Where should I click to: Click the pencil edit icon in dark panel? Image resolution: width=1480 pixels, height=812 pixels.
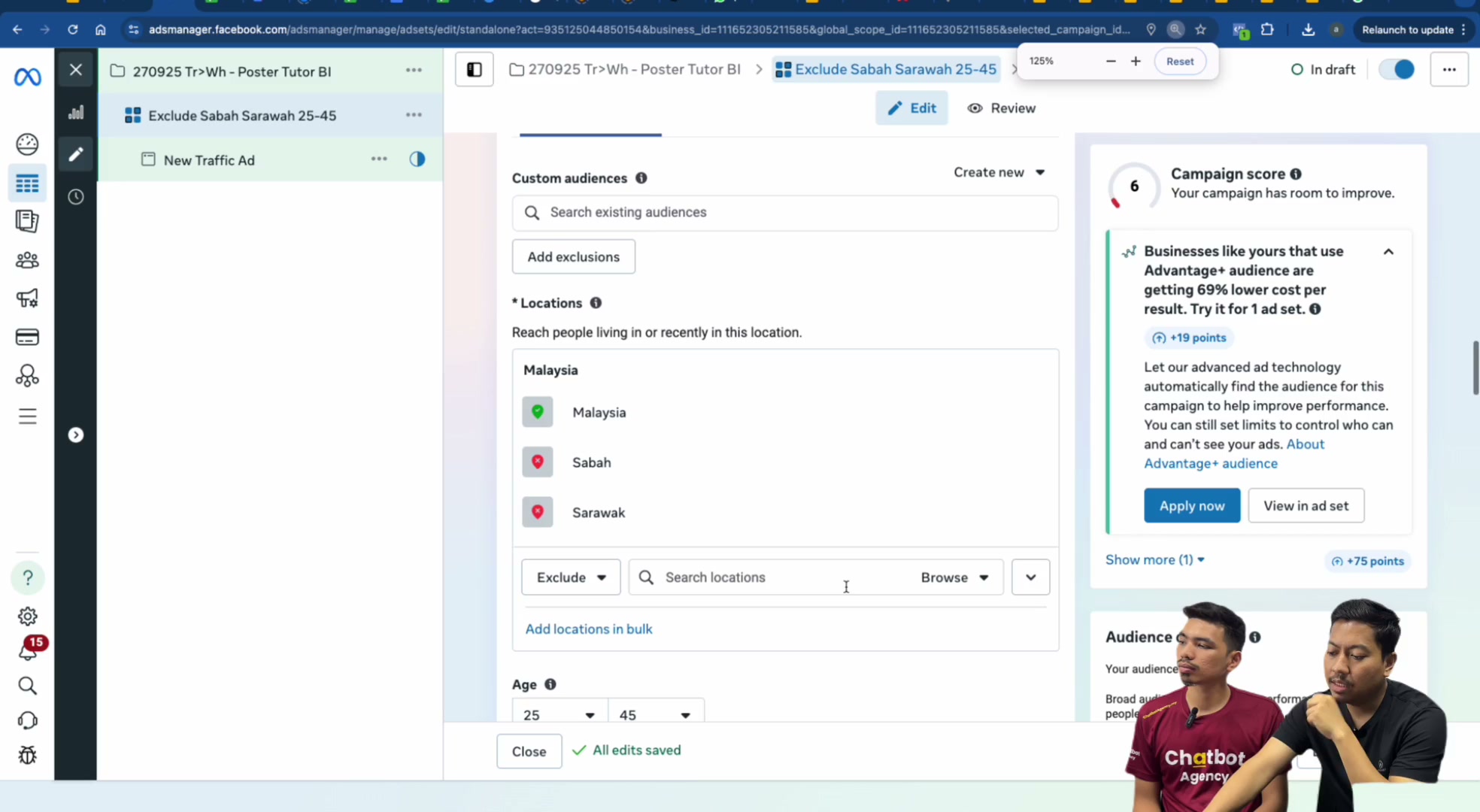click(76, 155)
